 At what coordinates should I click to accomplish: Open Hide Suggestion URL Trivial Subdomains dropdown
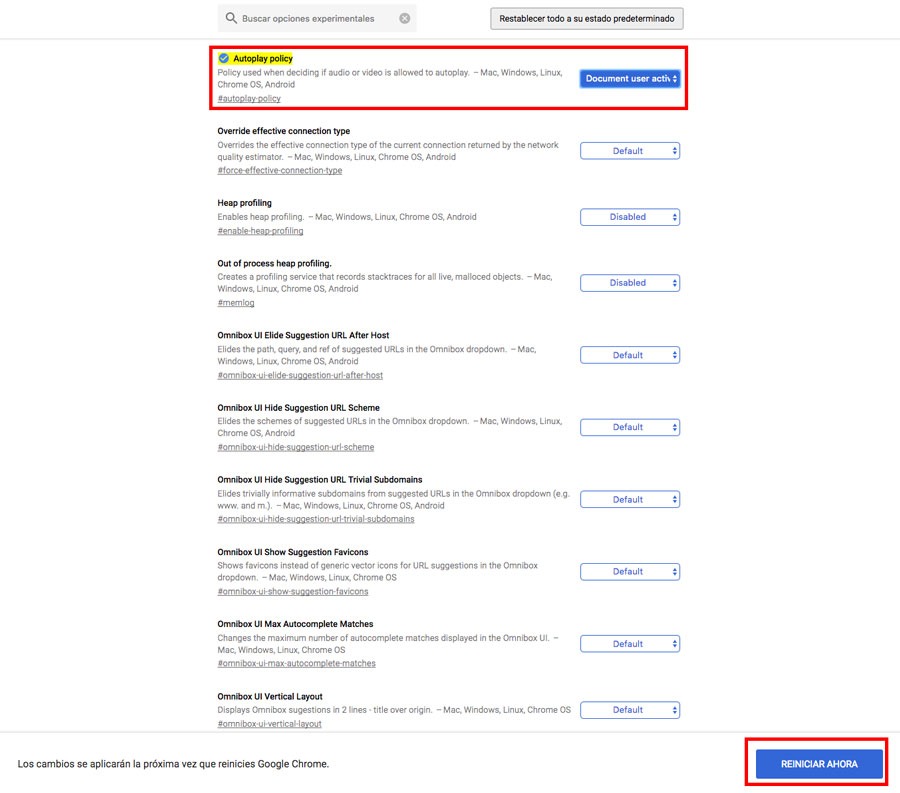630,500
